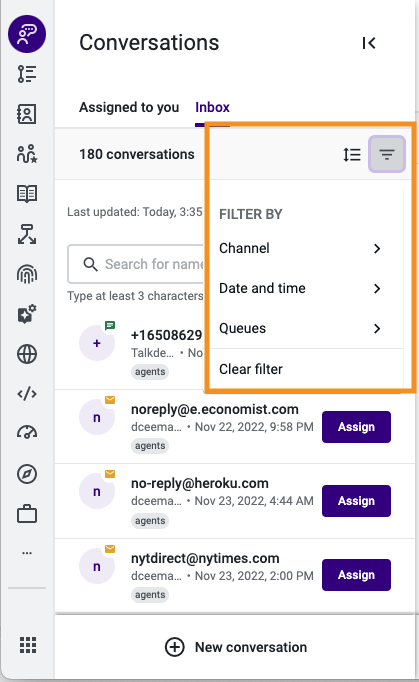The height and width of the screenshot is (682, 419).
Task: Open the code brackets developer icon
Action: (x=27, y=394)
